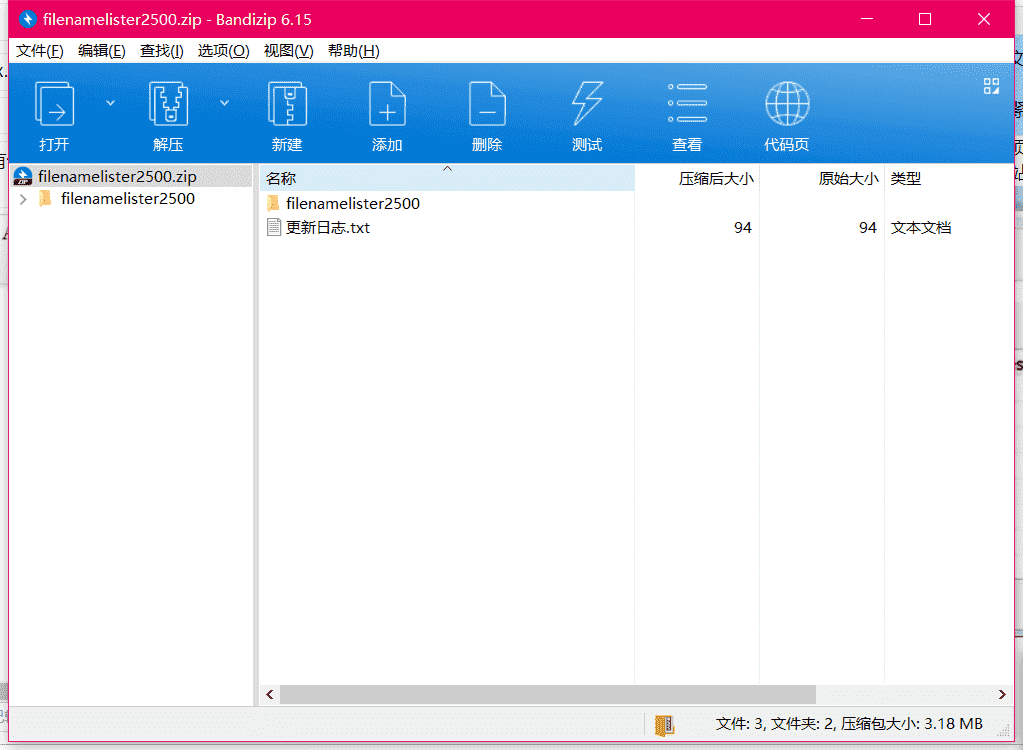Maximize the Bandizip window
Screen dimensions: 1023x750
[924, 19]
